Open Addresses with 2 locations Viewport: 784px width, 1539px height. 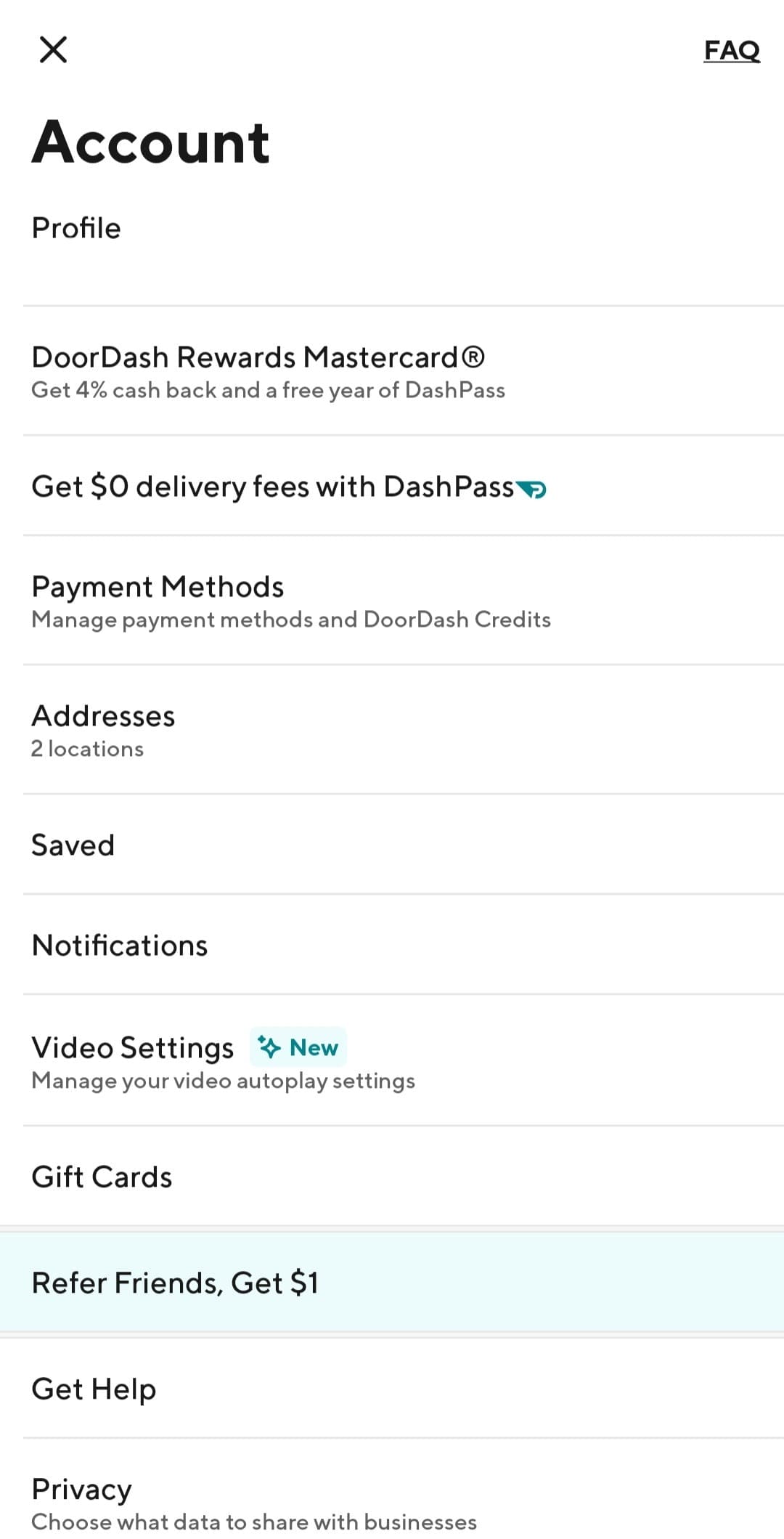[392, 730]
